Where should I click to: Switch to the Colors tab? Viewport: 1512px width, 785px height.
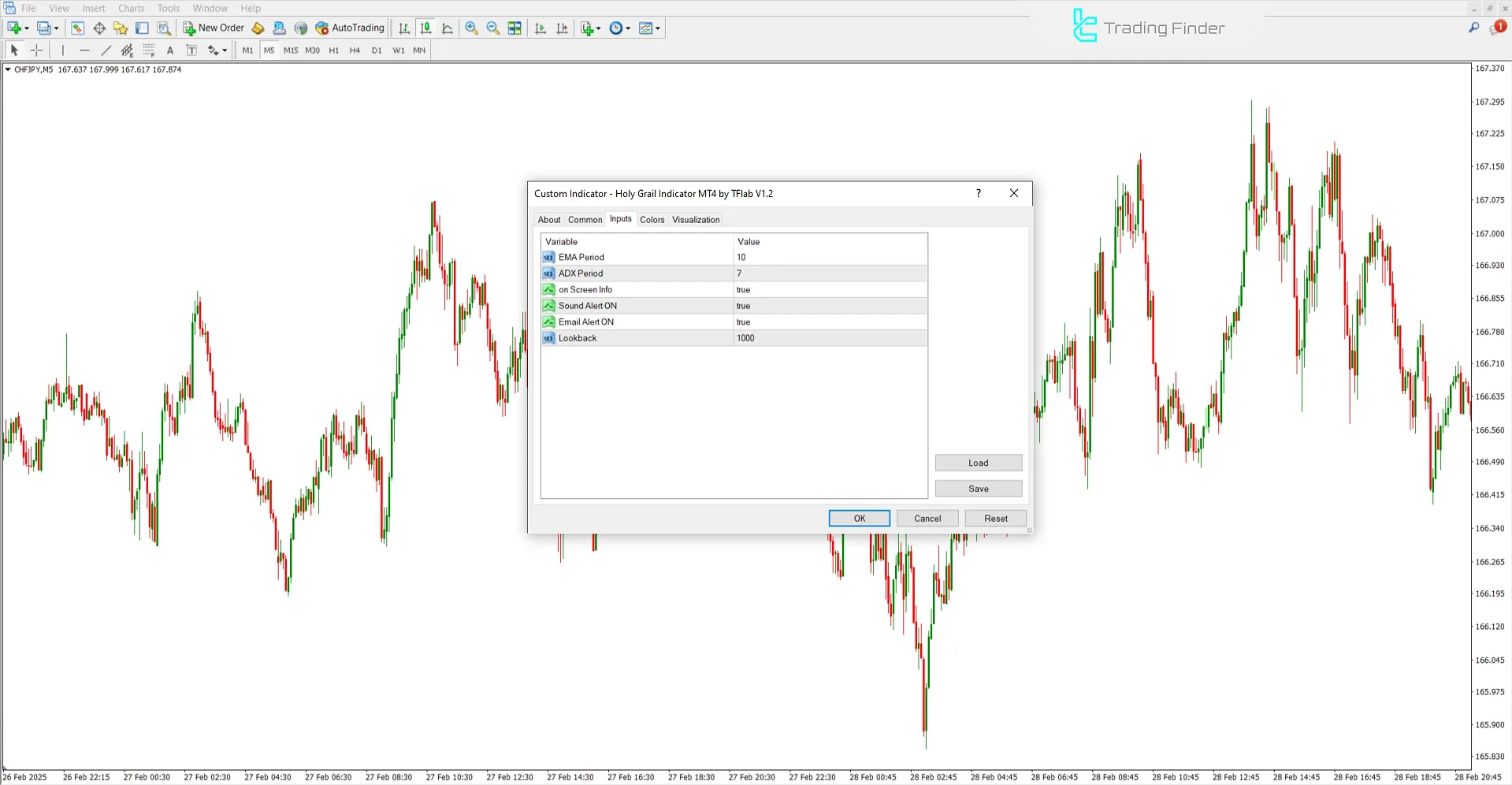click(652, 219)
